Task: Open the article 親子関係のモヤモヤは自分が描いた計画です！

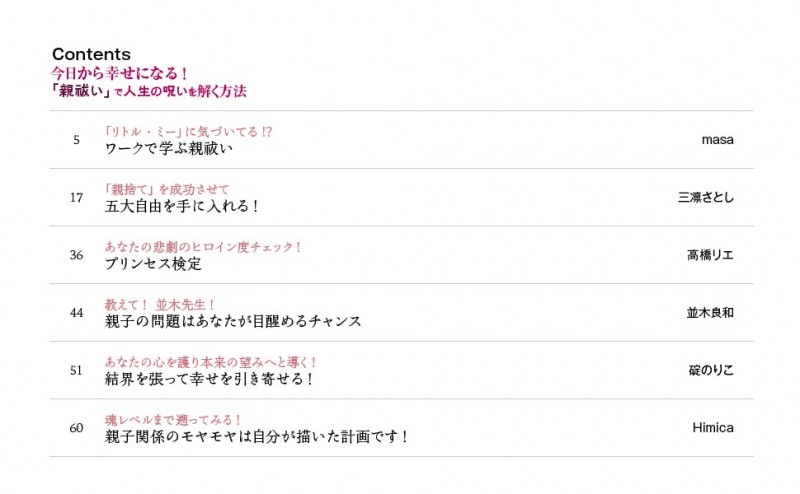Action: (257, 437)
